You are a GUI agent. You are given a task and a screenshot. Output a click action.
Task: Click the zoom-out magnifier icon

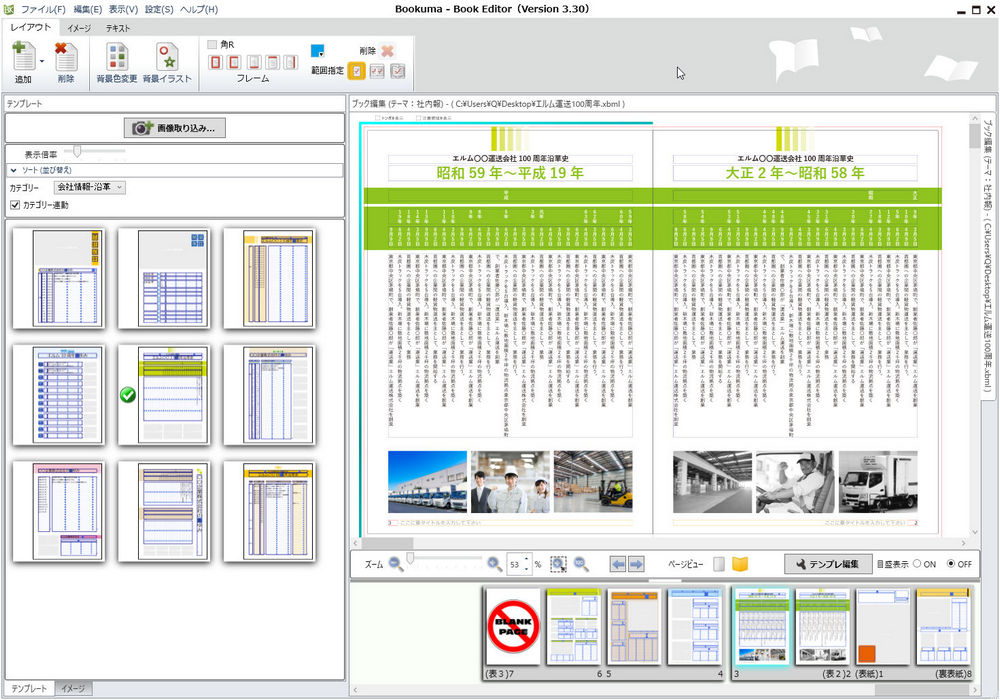(x=396, y=564)
